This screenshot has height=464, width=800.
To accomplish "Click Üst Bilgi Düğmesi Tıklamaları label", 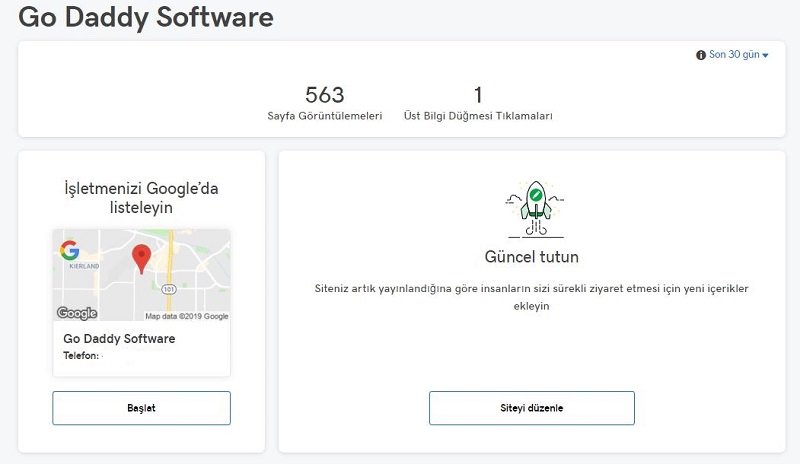I will click(x=478, y=116).
